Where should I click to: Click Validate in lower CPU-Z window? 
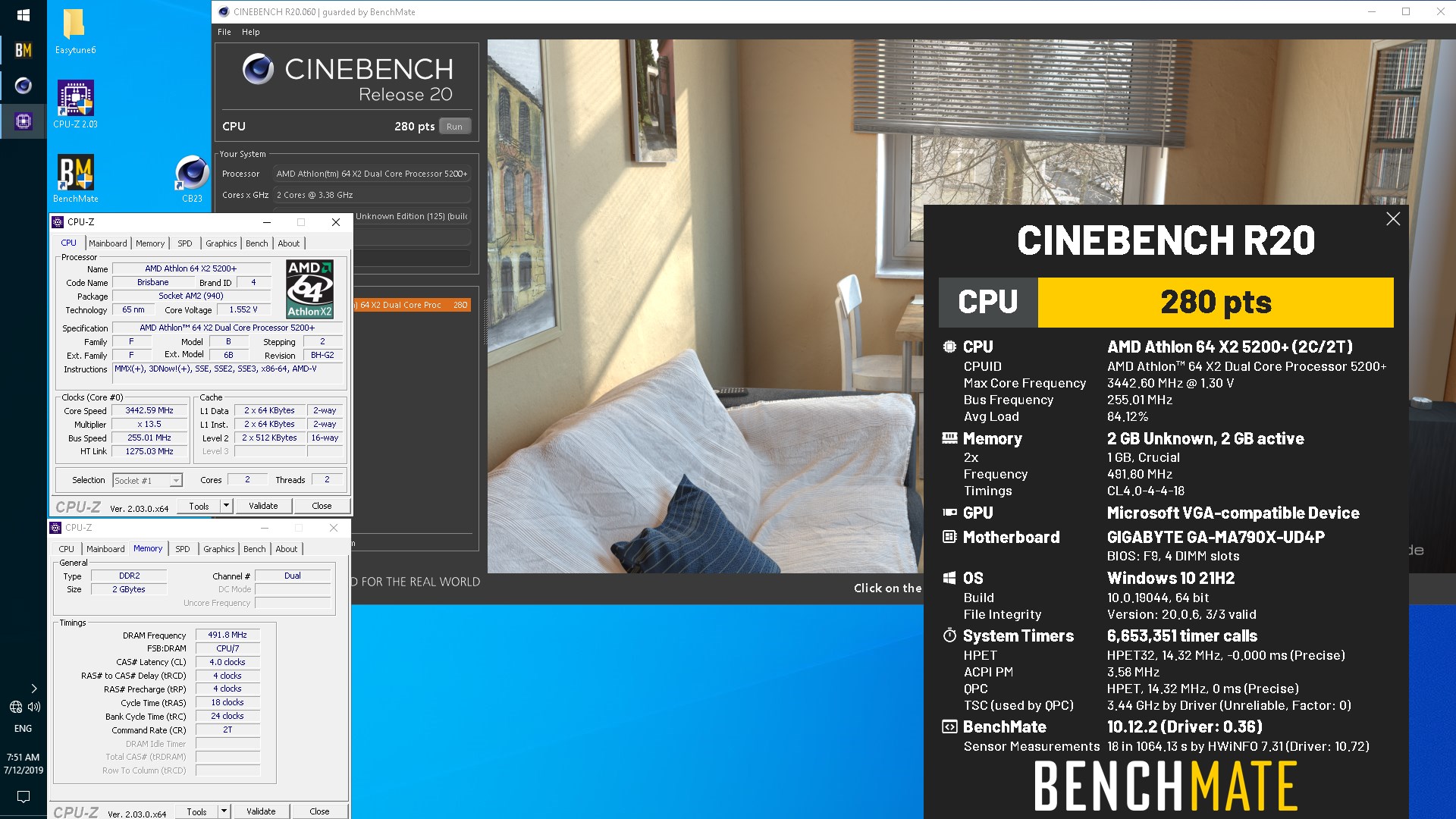(261, 811)
